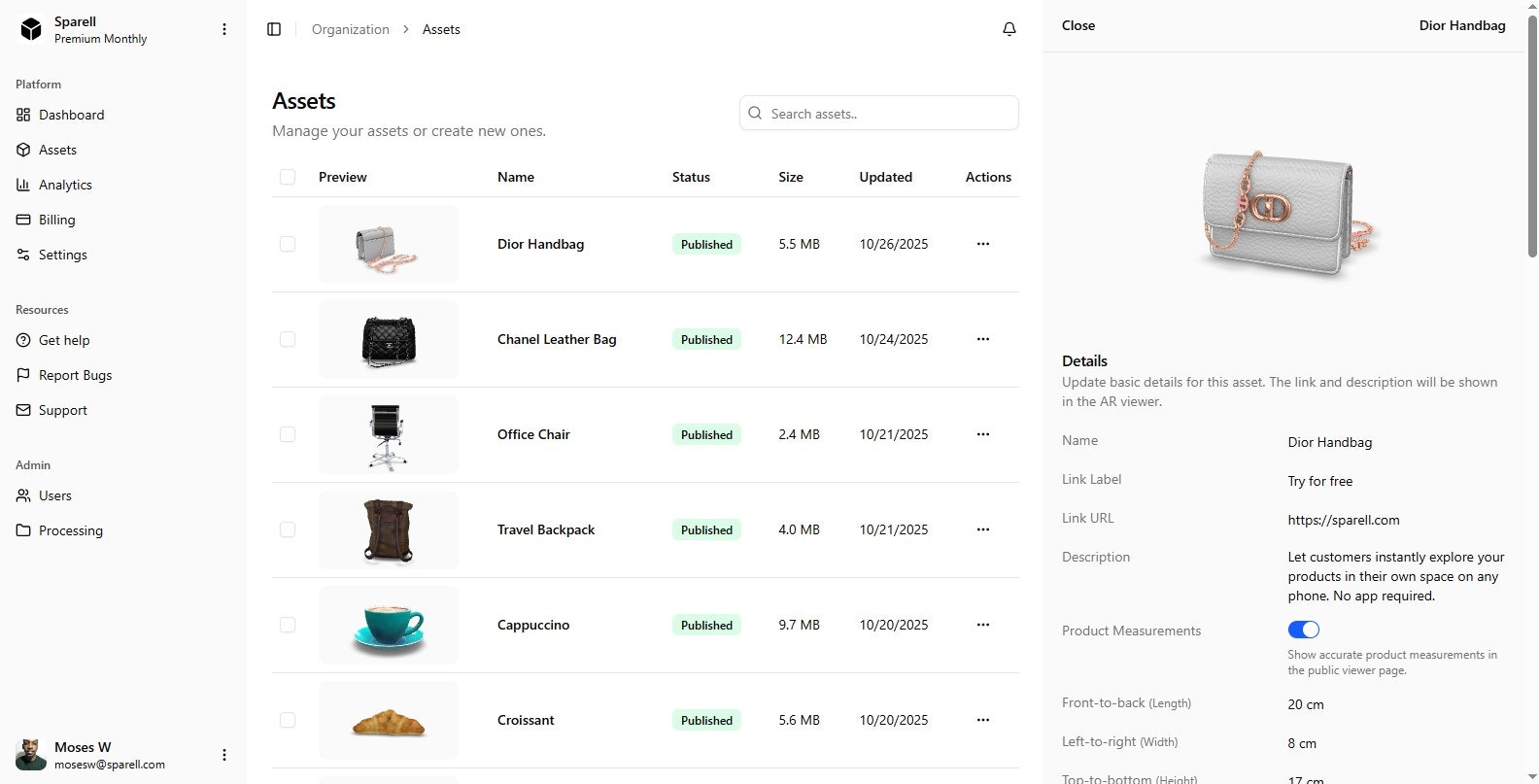Click the Assets cube icon in sidebar

23,150
